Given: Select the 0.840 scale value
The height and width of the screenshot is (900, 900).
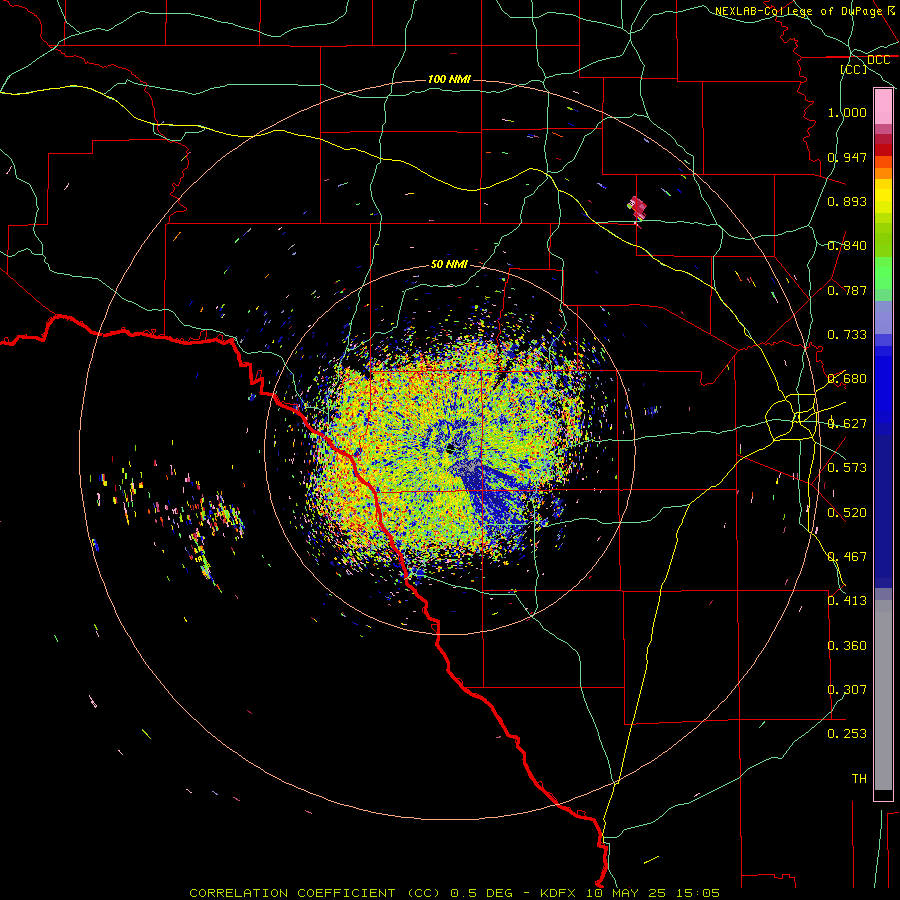Looking at the screenshot, I should pyautogui.click(x=847, y=246).
